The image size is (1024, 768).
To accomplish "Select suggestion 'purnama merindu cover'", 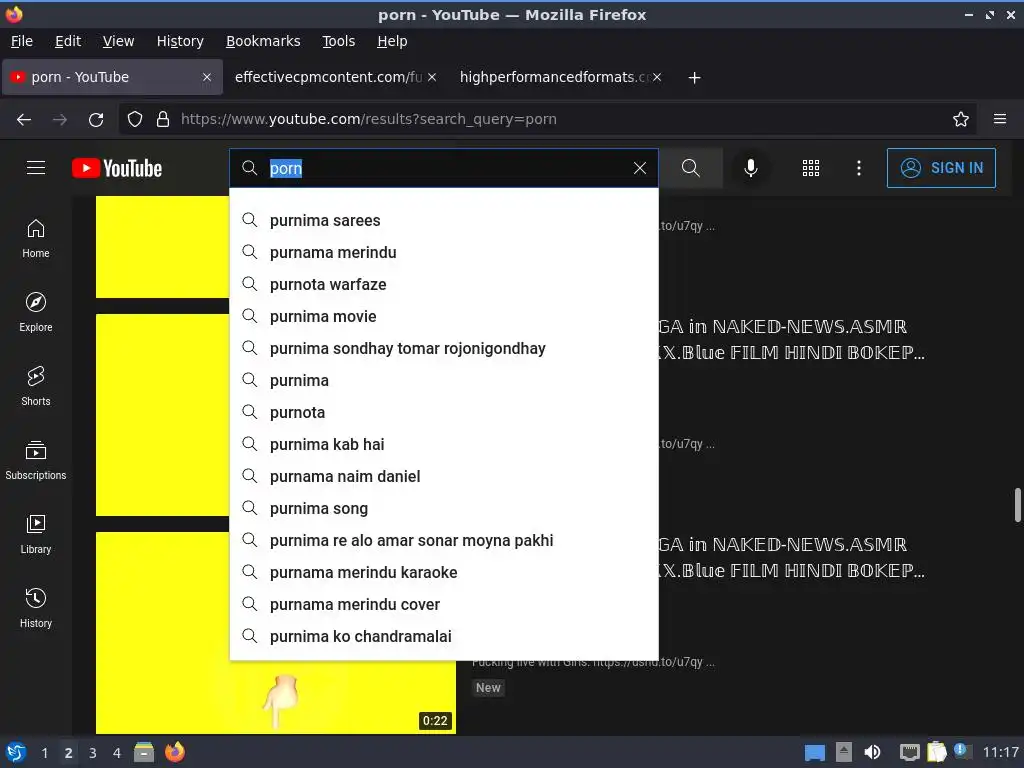I will pos(444,604).
